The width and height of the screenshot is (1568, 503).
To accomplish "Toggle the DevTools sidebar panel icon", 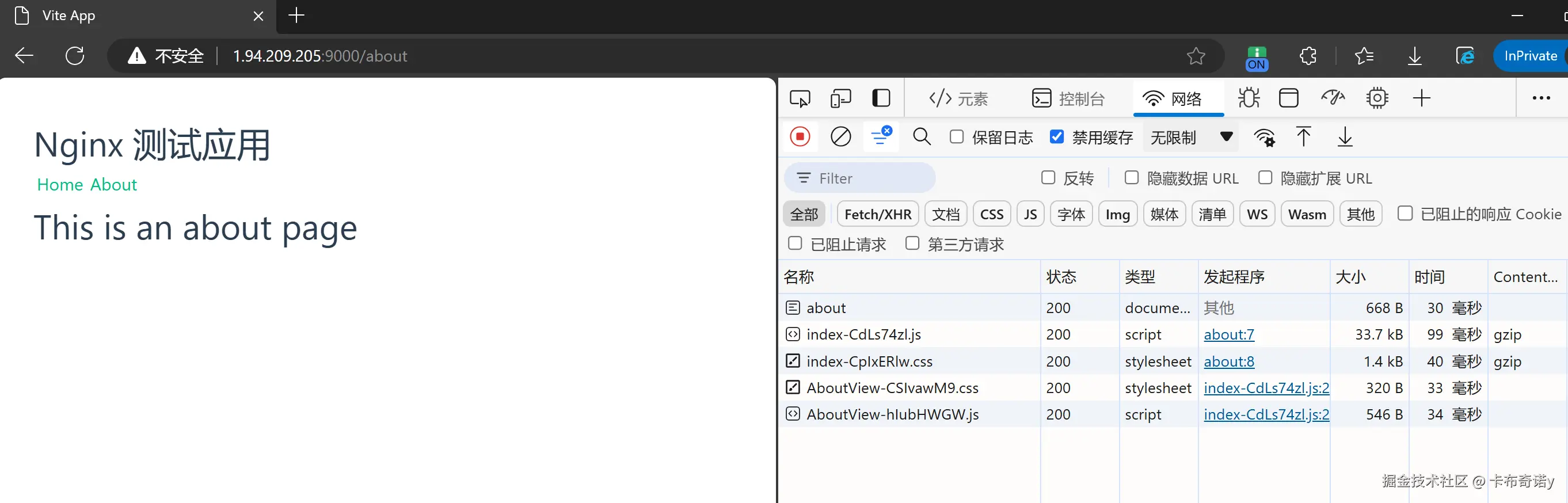I will point(881,98).
